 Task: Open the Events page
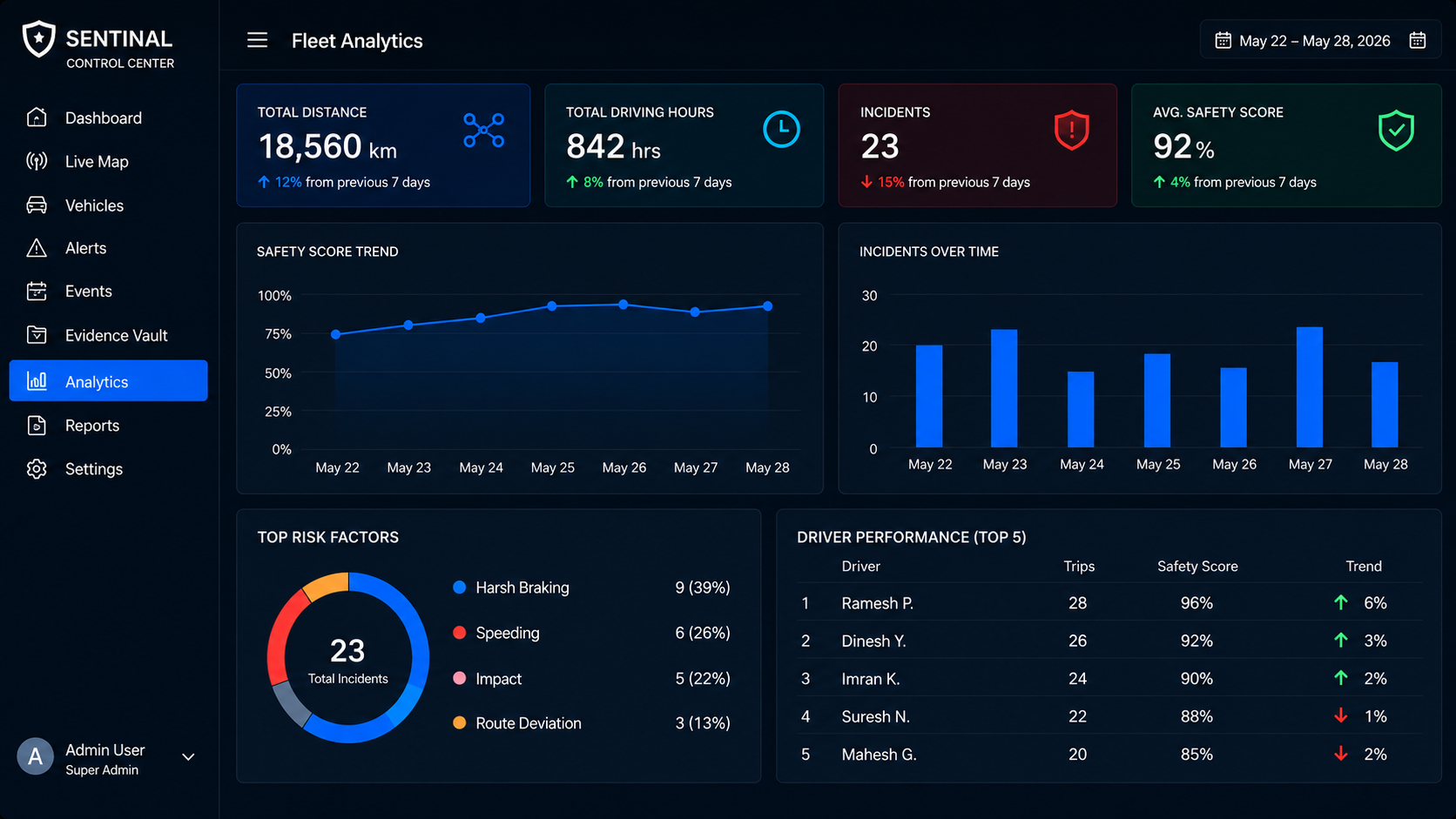pos(109,292)
